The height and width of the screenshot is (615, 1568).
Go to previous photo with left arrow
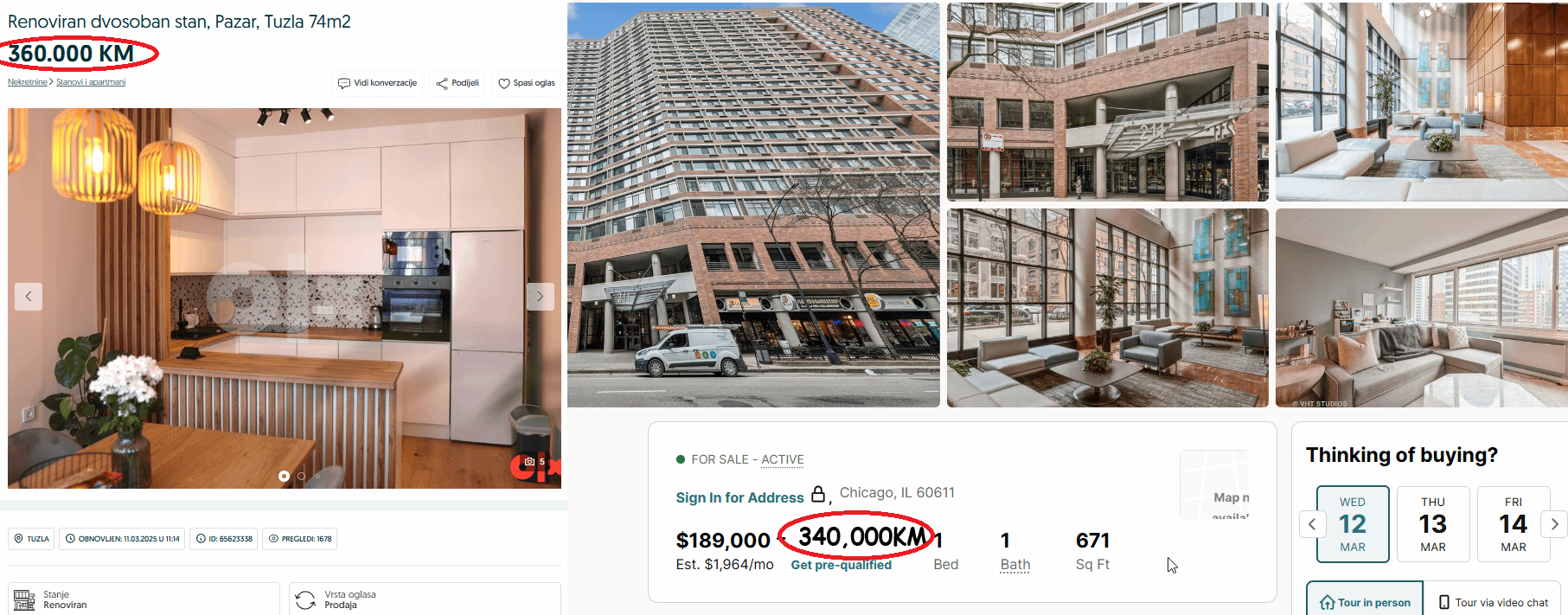[29, 297]
